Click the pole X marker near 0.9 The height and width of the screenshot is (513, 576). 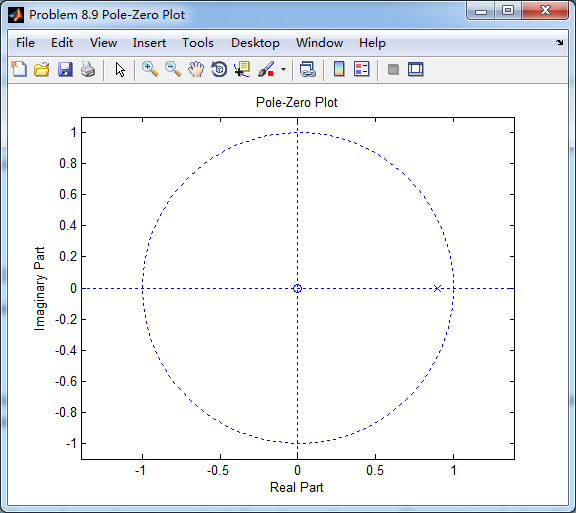pos(437,288)
